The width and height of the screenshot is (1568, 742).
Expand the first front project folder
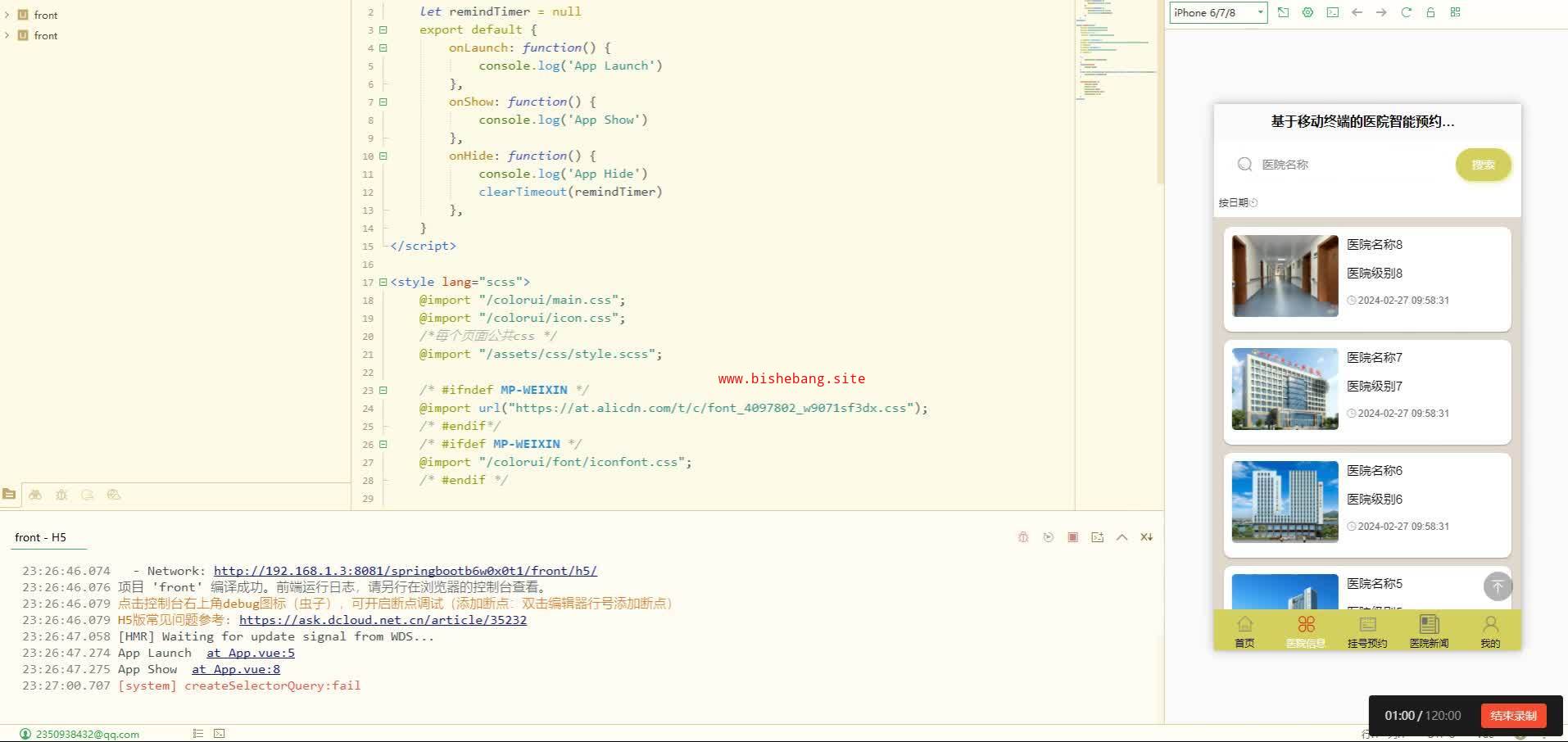click(7, 15)
